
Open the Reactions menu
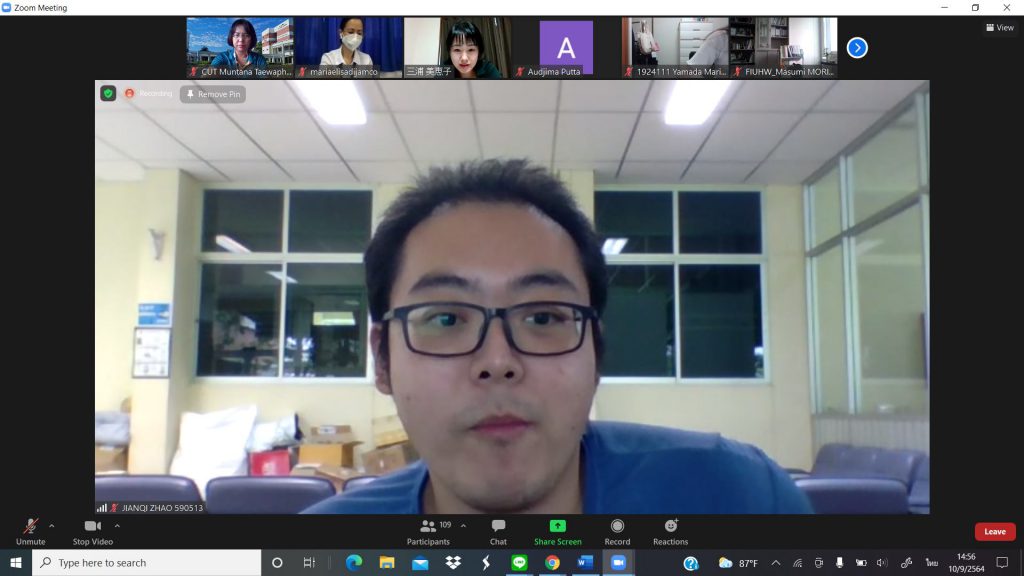pyautogui.click(x=671, y=532)
